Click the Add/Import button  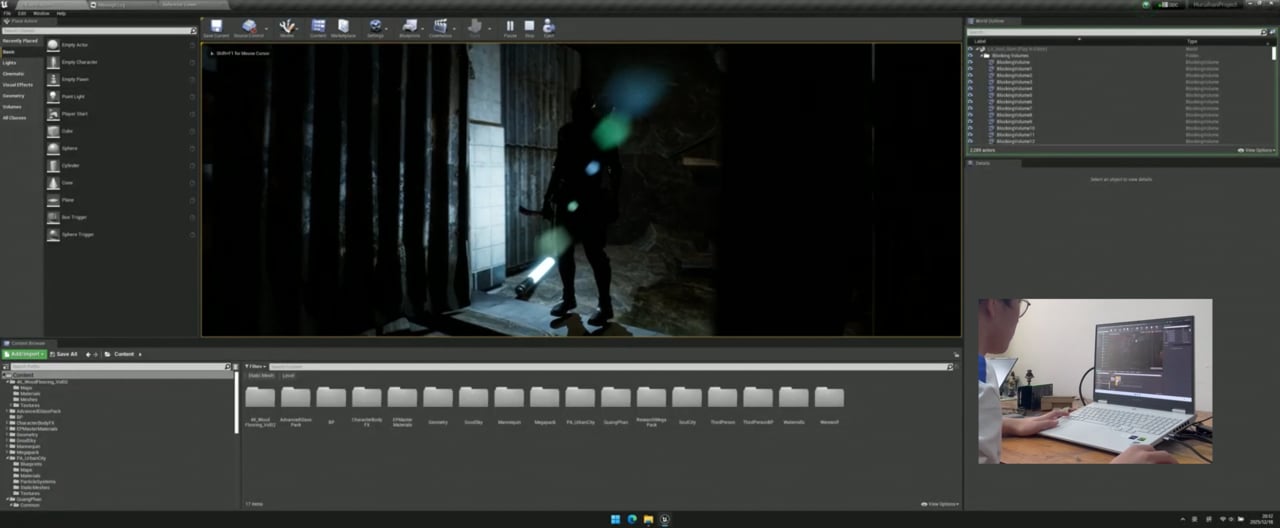point(23,354)
